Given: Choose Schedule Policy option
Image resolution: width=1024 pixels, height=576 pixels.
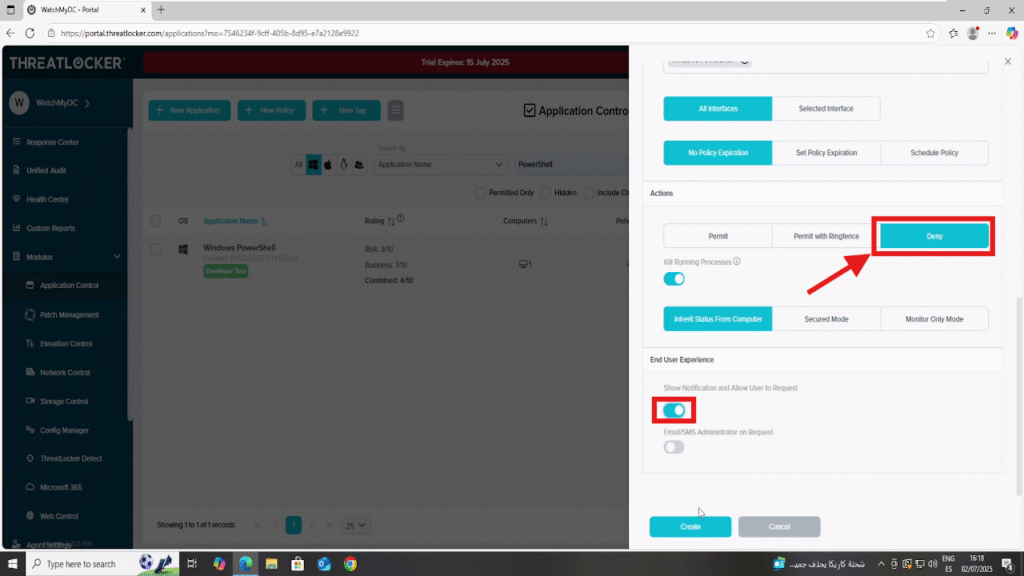Looking at the screenshot, I should point(935,153).
